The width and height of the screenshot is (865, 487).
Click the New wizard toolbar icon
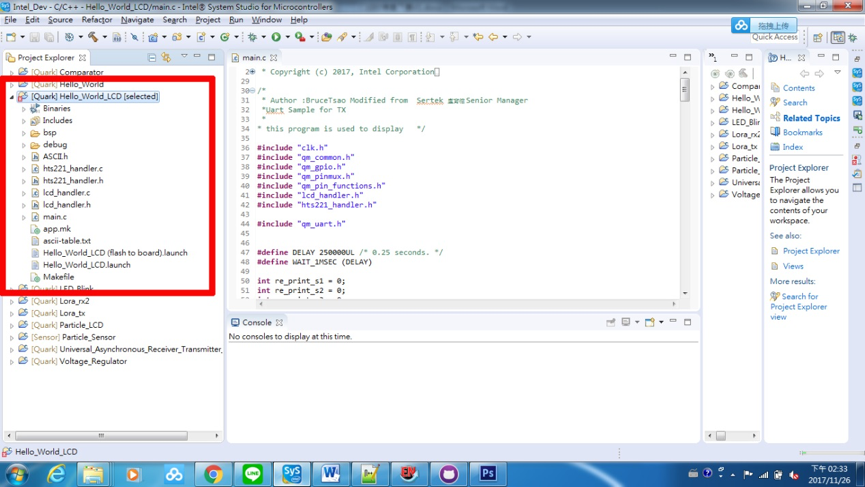11,37
